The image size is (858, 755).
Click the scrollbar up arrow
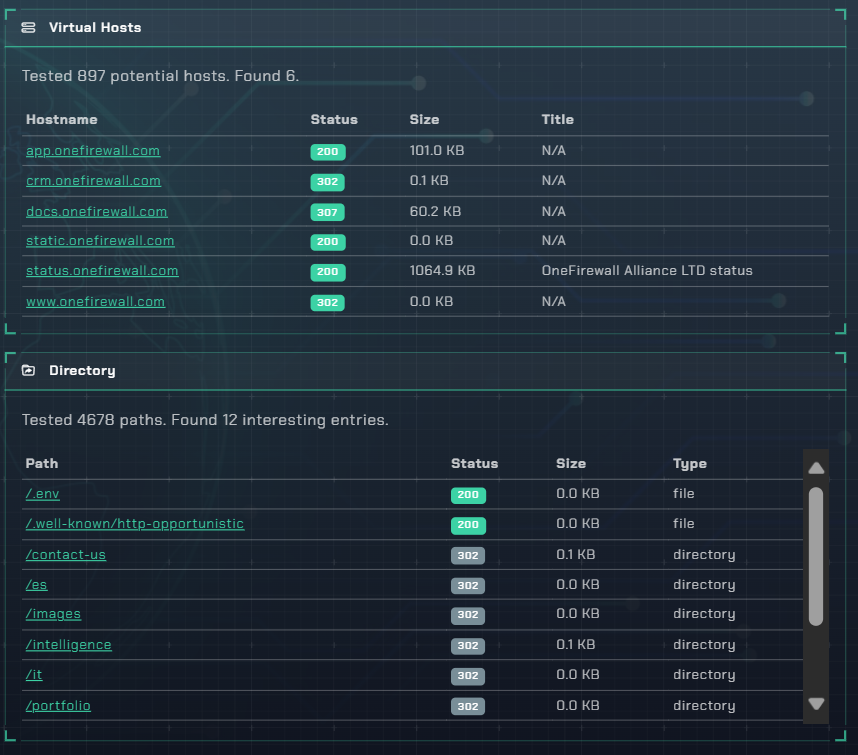[x=816, y=468]
